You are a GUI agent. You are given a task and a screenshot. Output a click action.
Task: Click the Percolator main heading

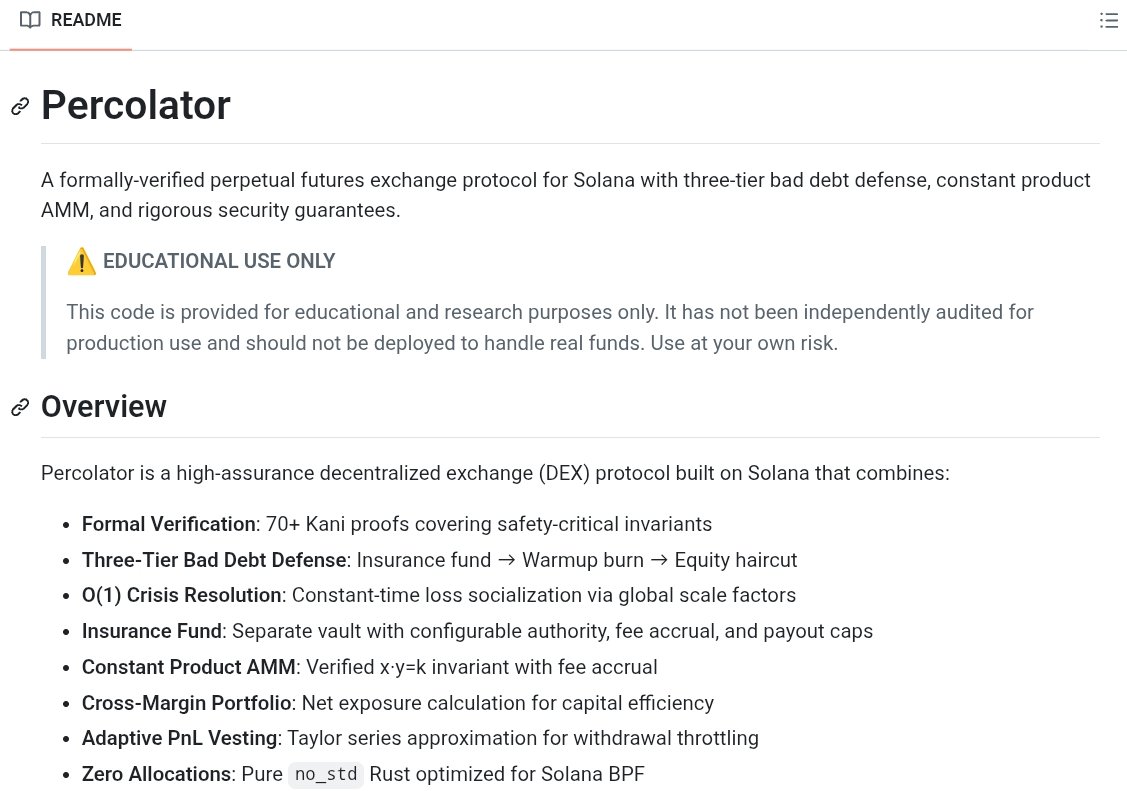136,105
